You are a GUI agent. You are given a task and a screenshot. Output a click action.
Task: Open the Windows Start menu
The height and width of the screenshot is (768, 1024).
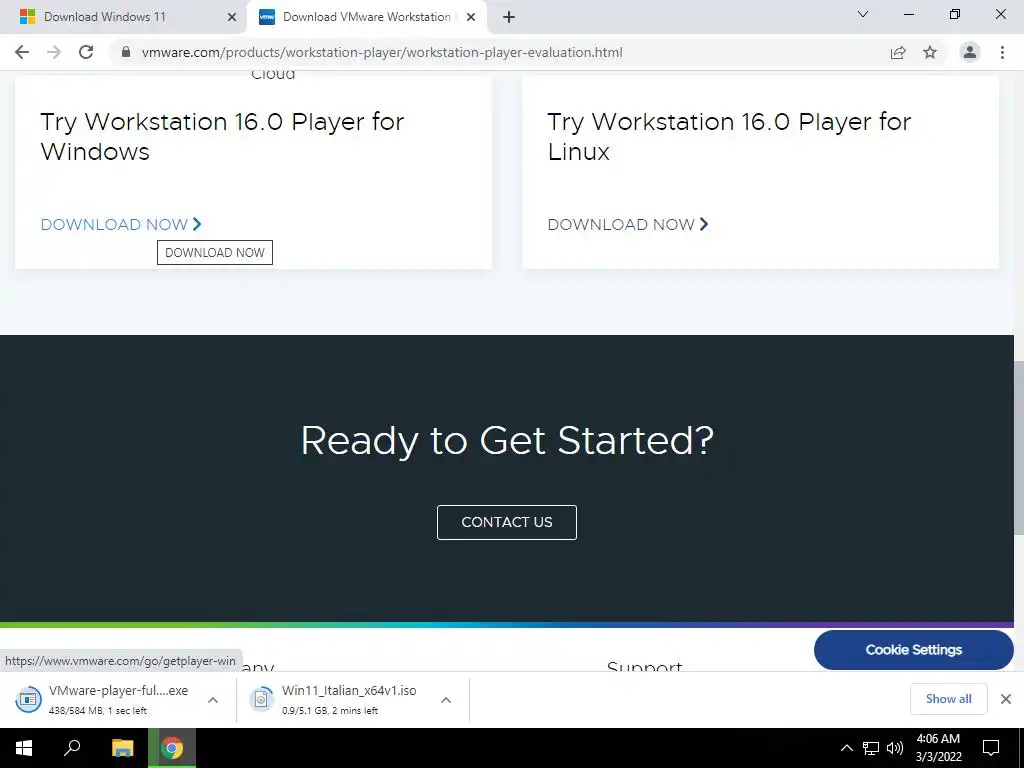pos(24,748)
